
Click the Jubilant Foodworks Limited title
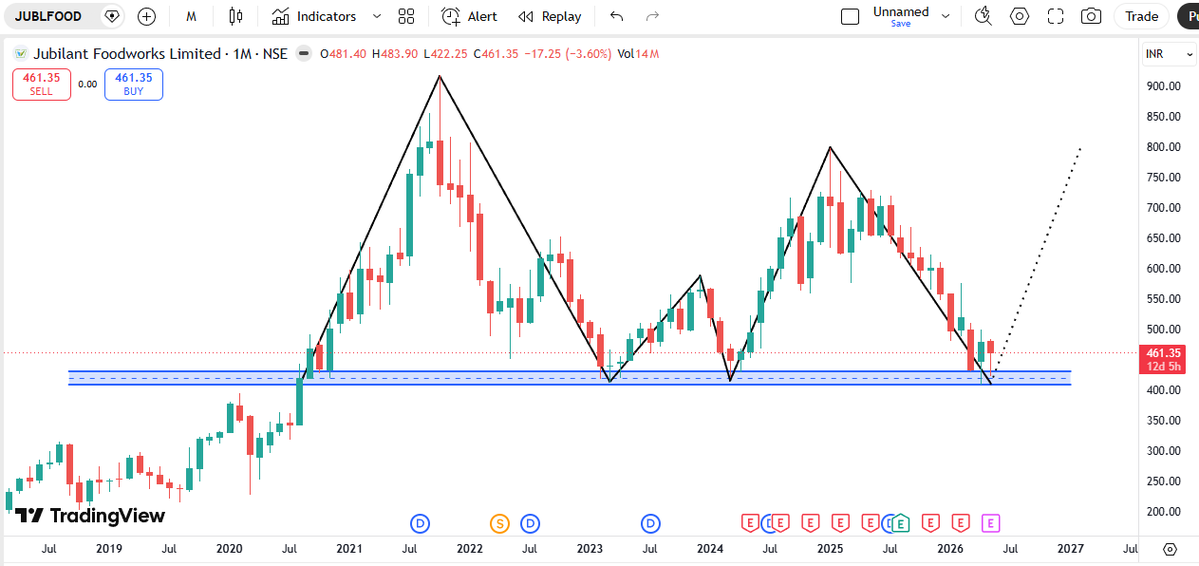click(126, 54)
